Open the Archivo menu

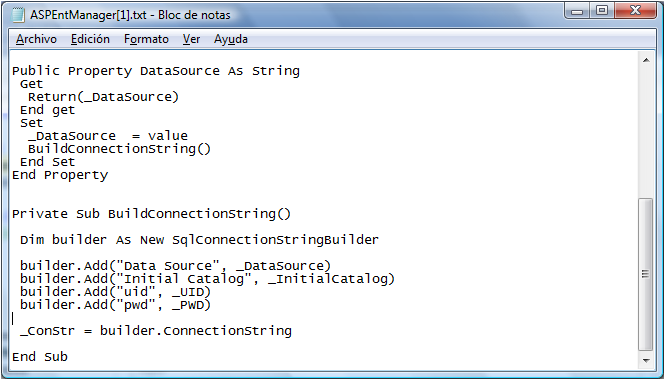point(36,39)
